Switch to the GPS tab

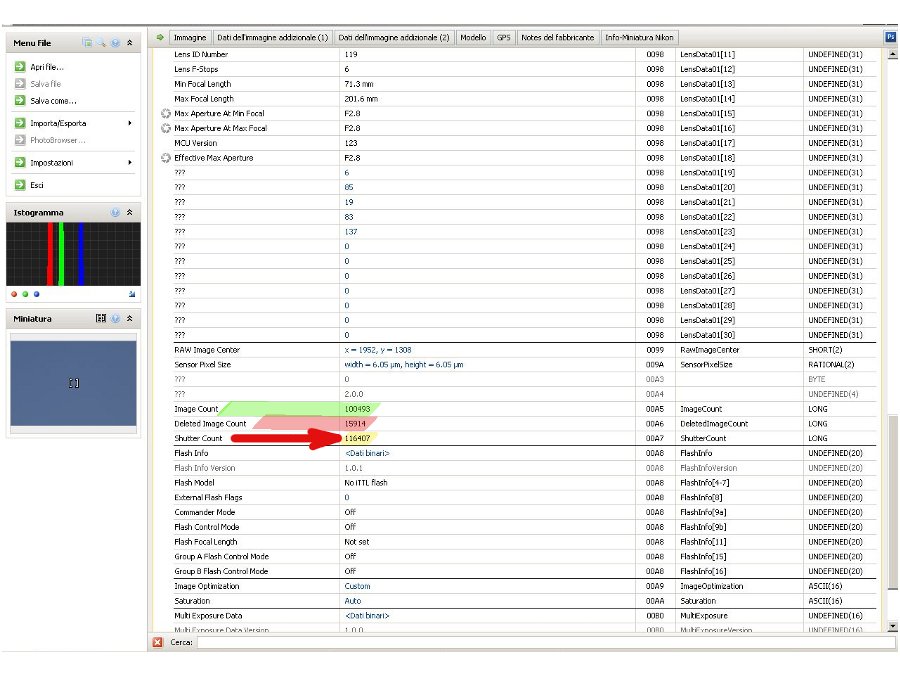[x=503, y=37]
